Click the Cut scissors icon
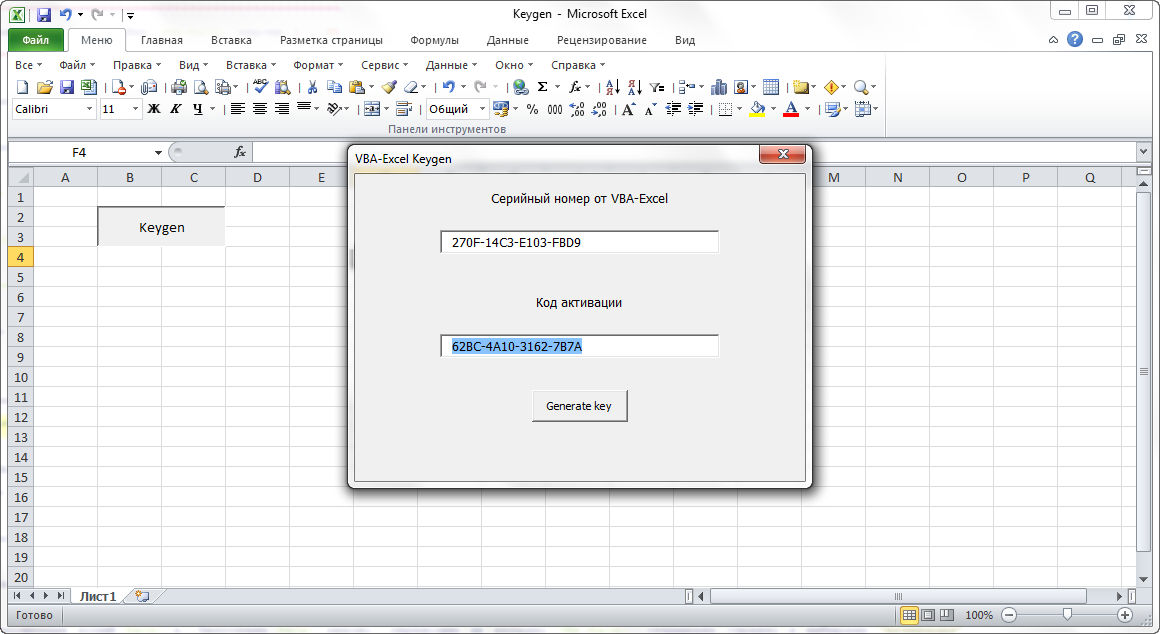1160x634 pixels. 312,87
